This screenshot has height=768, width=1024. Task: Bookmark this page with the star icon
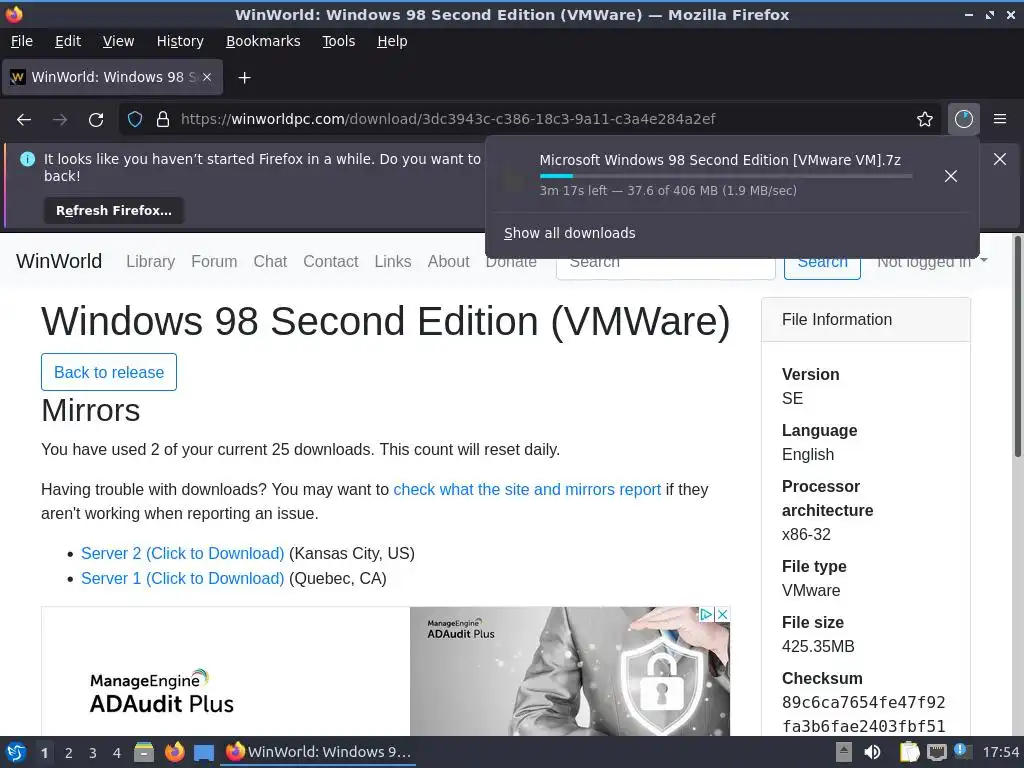click(925, 119)
